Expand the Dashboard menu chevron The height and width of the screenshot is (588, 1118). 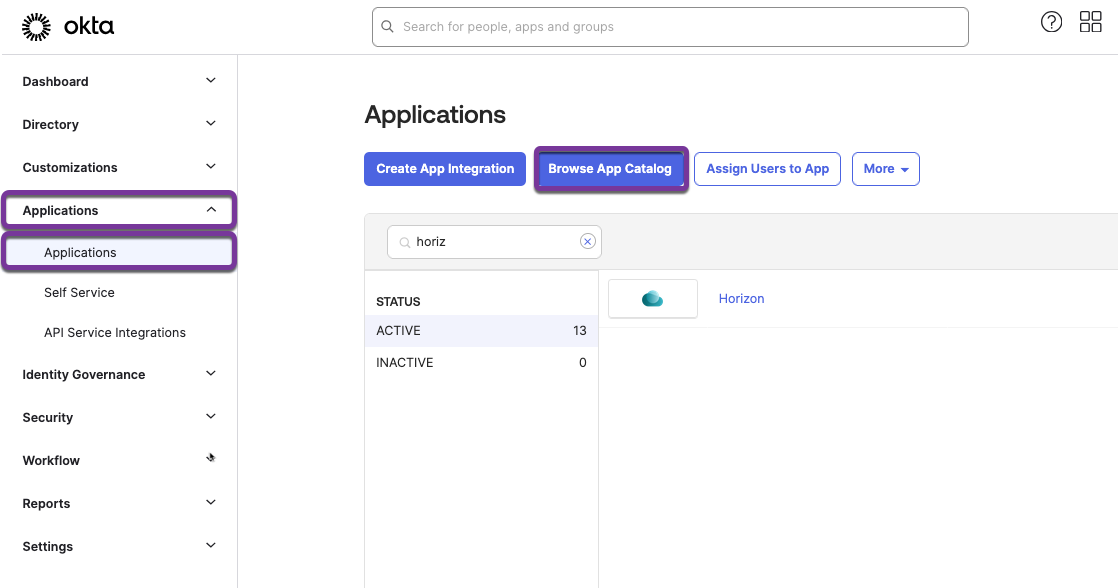coord(210,81)
